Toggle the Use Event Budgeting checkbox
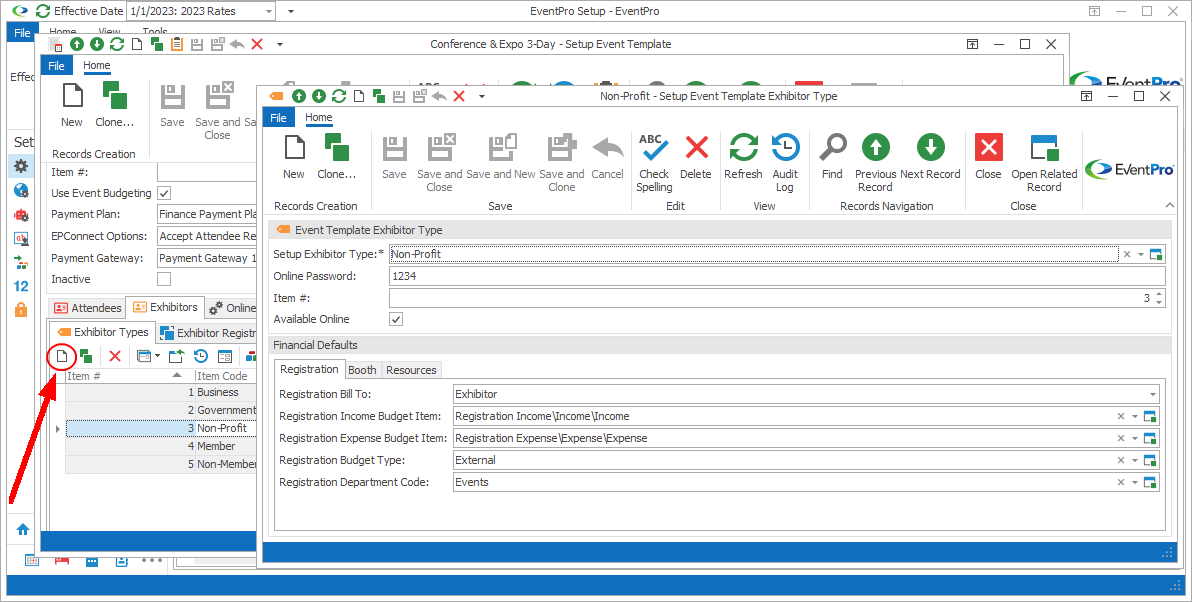The height and width of the screenshot is (602, 1192). click(x=164, y=193)
